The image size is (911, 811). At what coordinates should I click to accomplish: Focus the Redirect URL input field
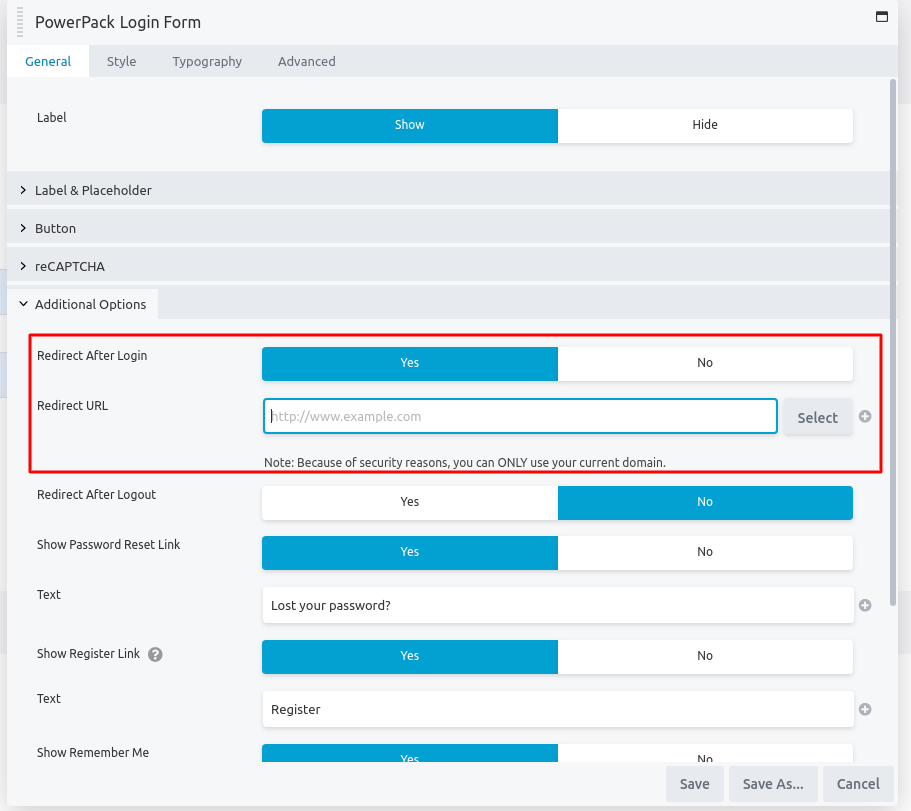coord(520,416)
